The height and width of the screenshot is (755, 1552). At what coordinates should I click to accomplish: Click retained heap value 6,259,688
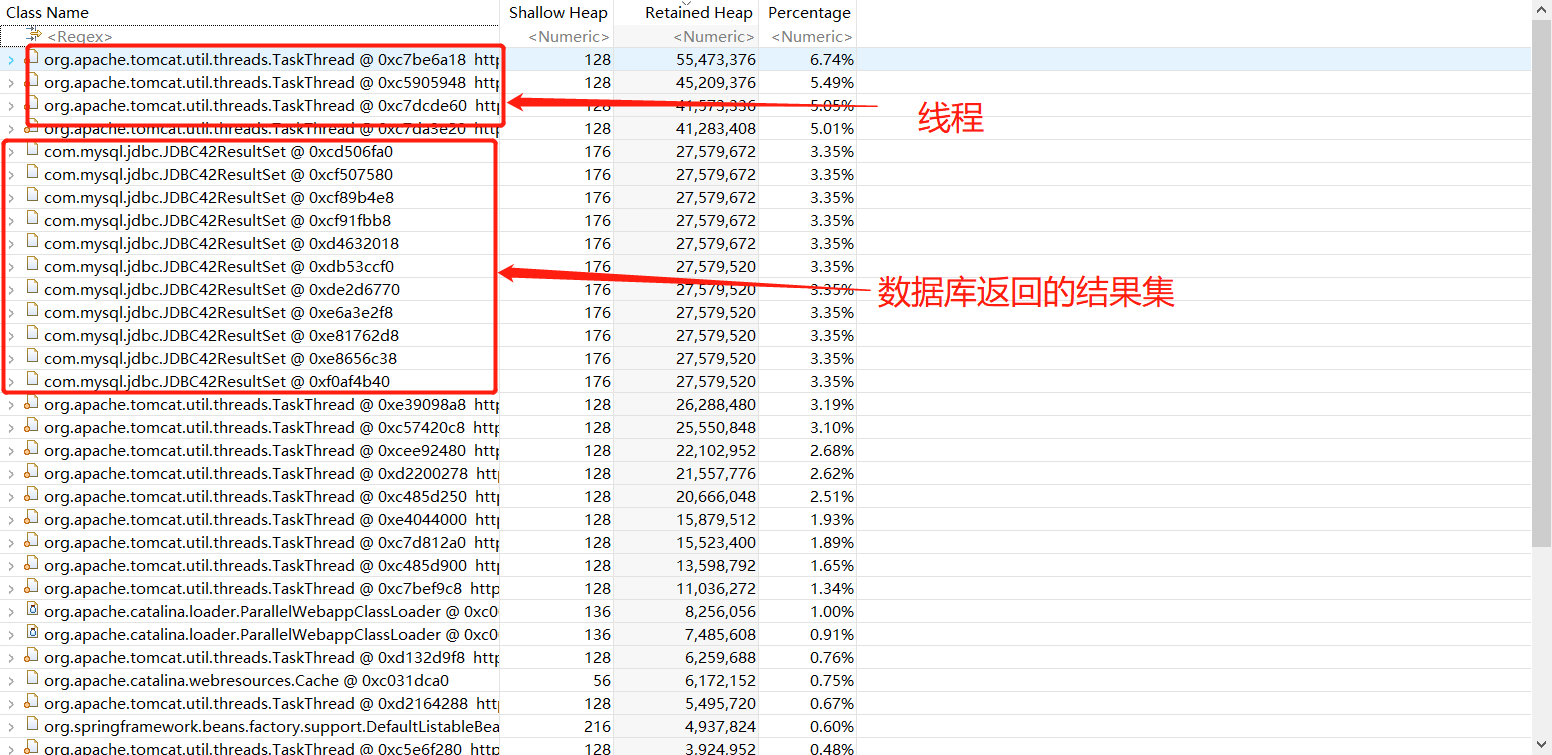(720, 657)
